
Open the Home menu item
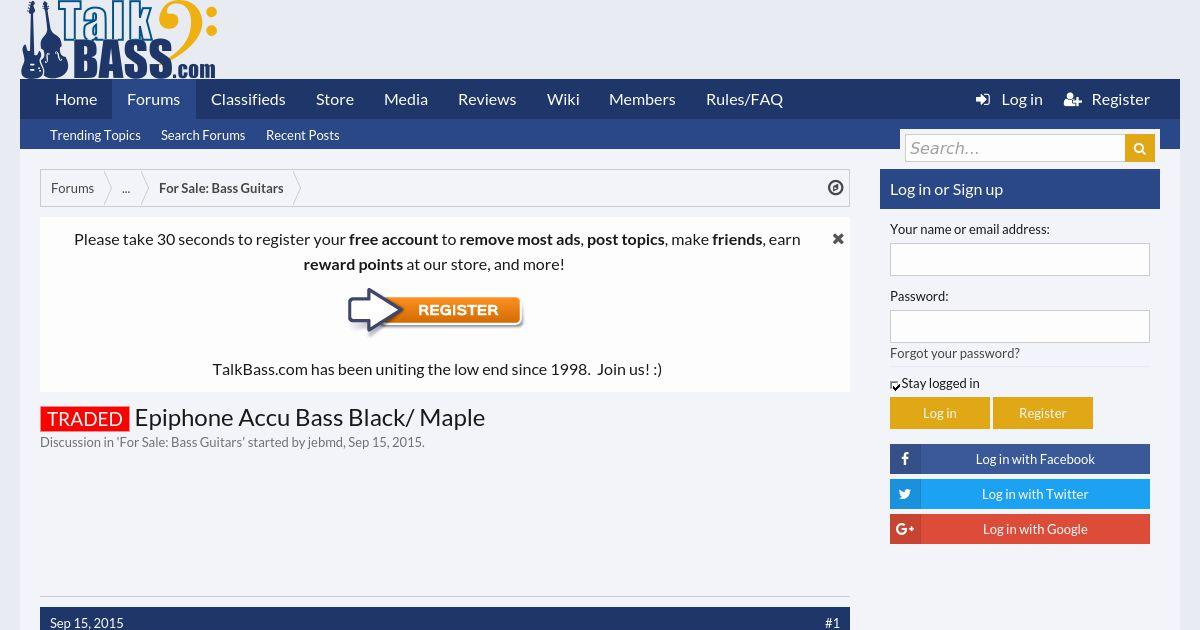click(x=76, y=99)
